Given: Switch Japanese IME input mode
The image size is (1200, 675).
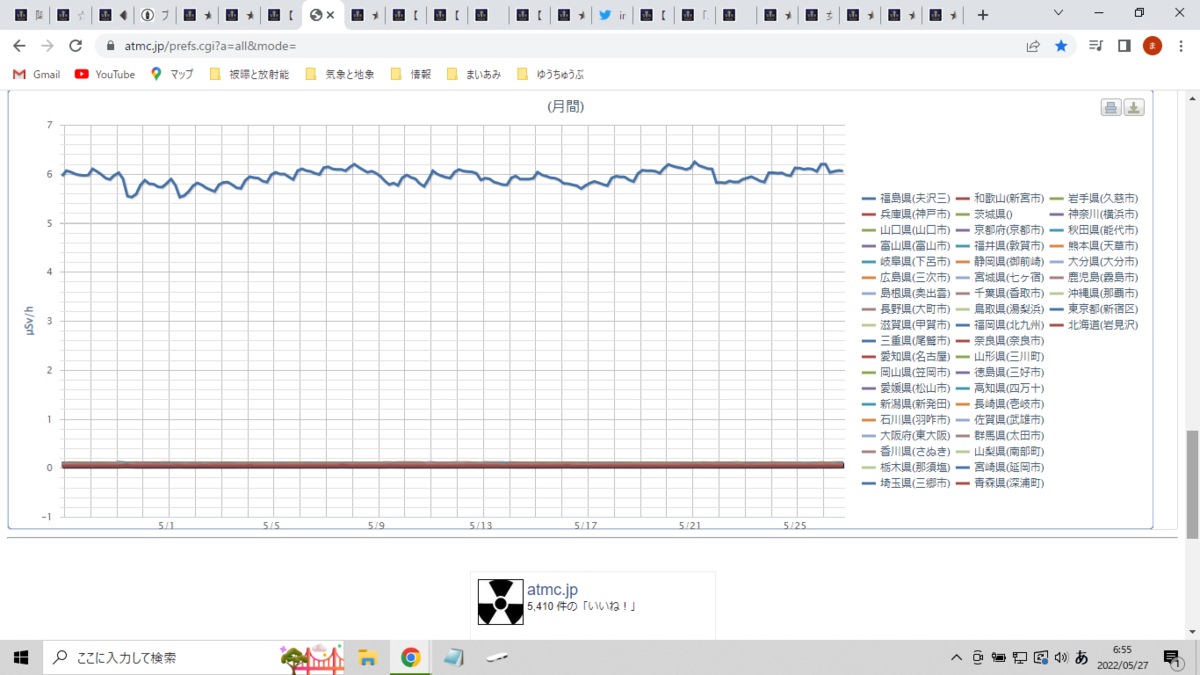Looking at the screenshot, I should 1081,658.
